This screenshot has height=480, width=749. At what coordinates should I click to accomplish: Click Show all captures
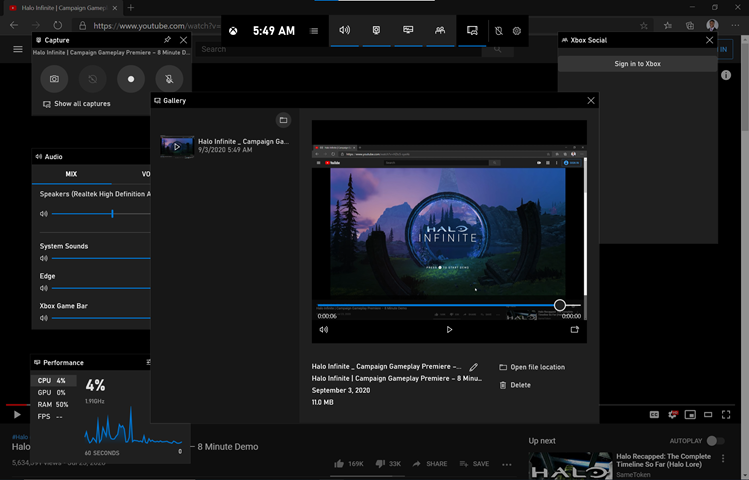click(82, 104)
